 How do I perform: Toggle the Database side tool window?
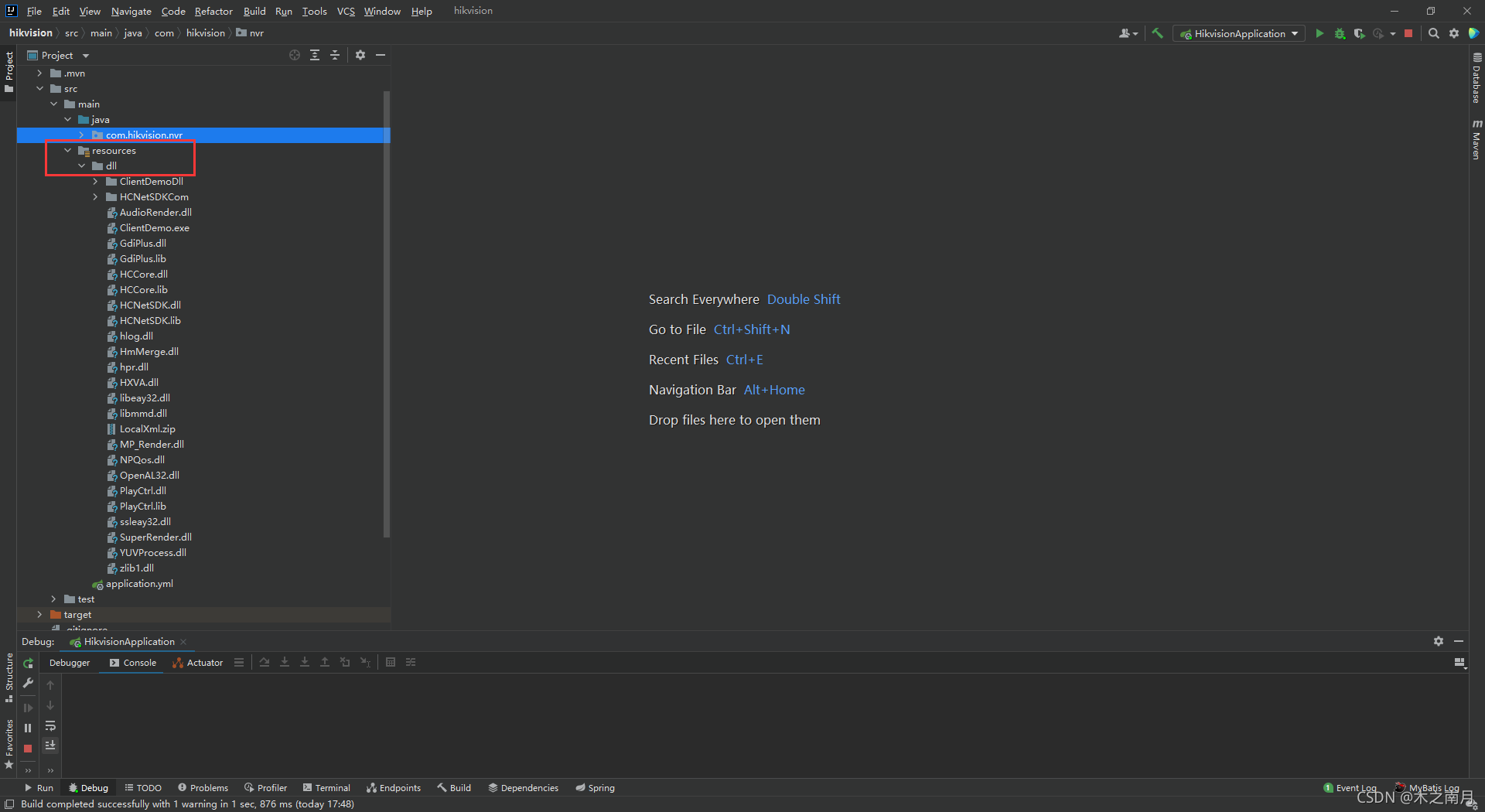[x=1476, y=78]
